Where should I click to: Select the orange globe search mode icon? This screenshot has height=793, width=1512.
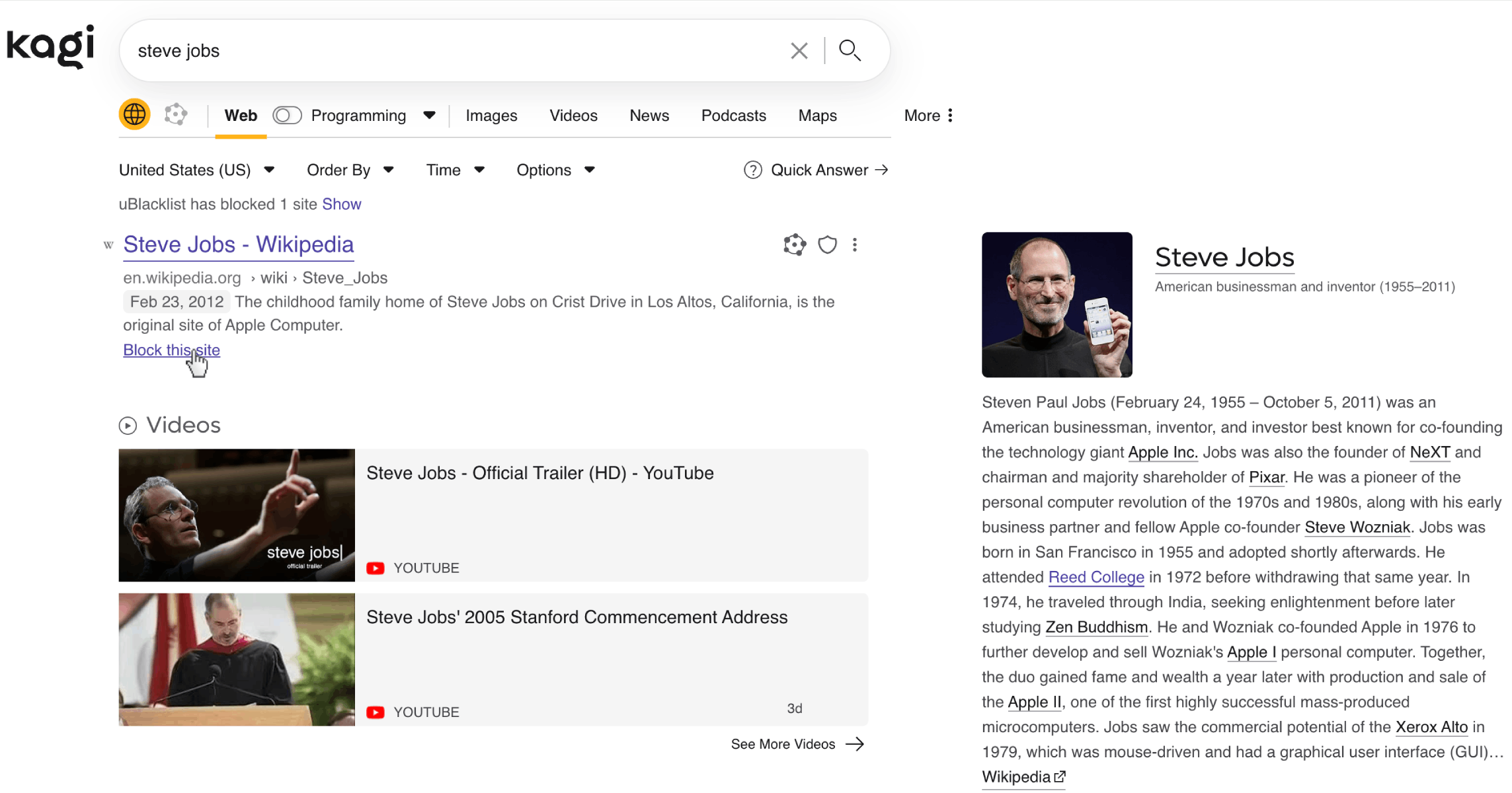[134, 114]
